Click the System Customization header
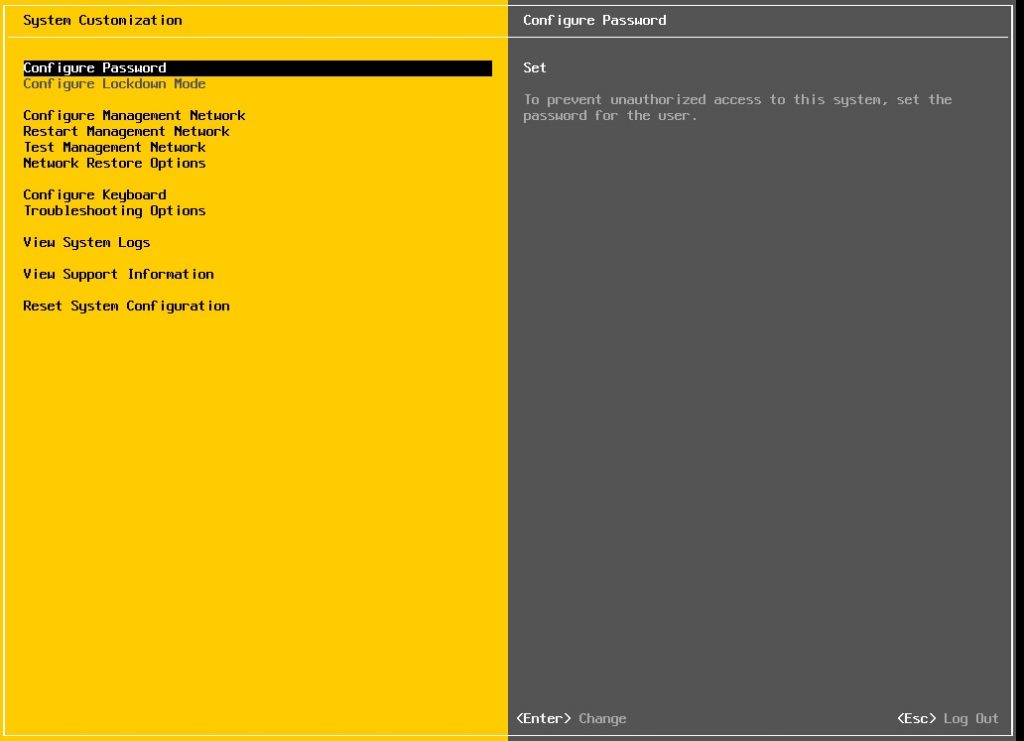Image resolution: width=1024 pixels, height=741 pixels. pos(103,20)
